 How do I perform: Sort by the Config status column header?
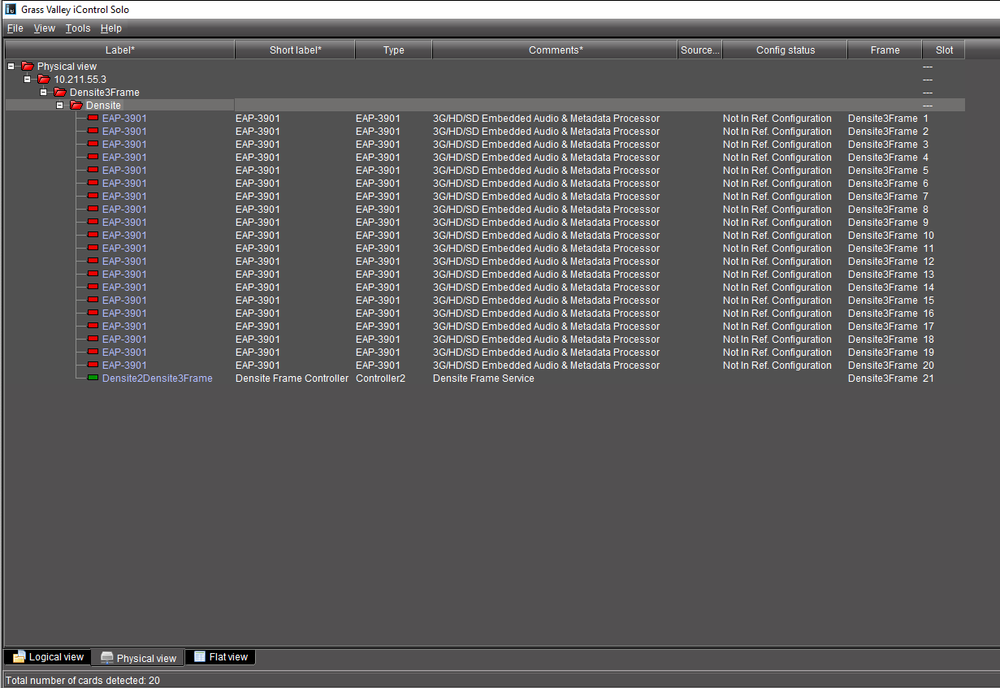(x=785, y=50)
